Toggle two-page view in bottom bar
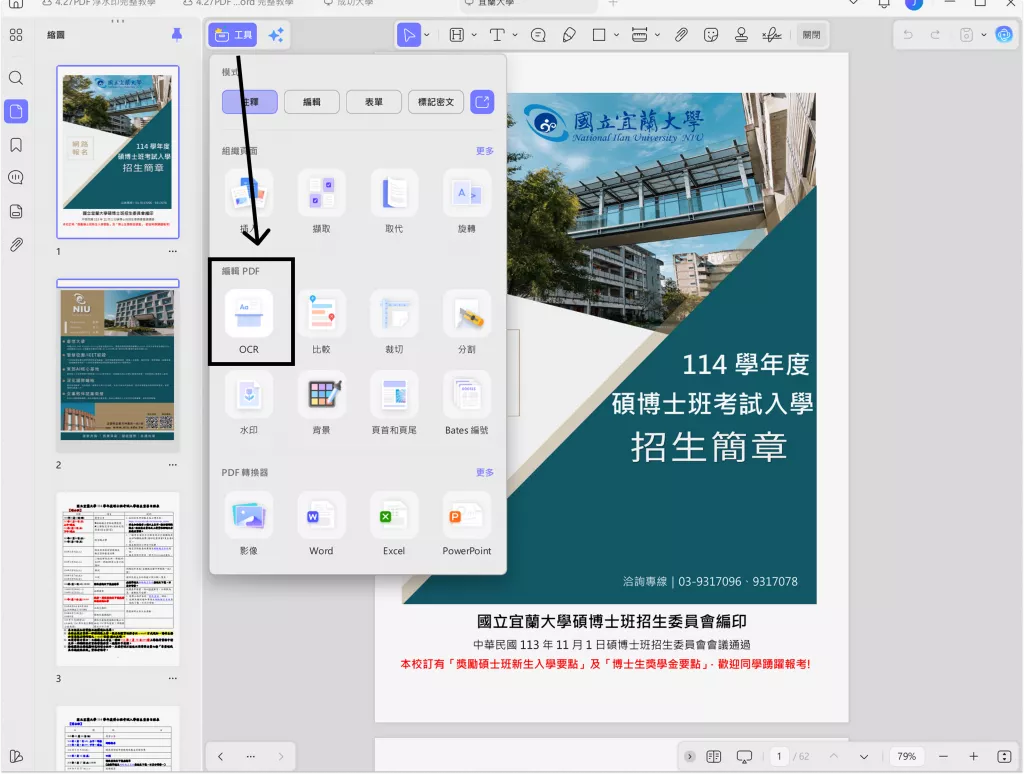Viewport: 1024px width, 774px height. pos(714,756)
